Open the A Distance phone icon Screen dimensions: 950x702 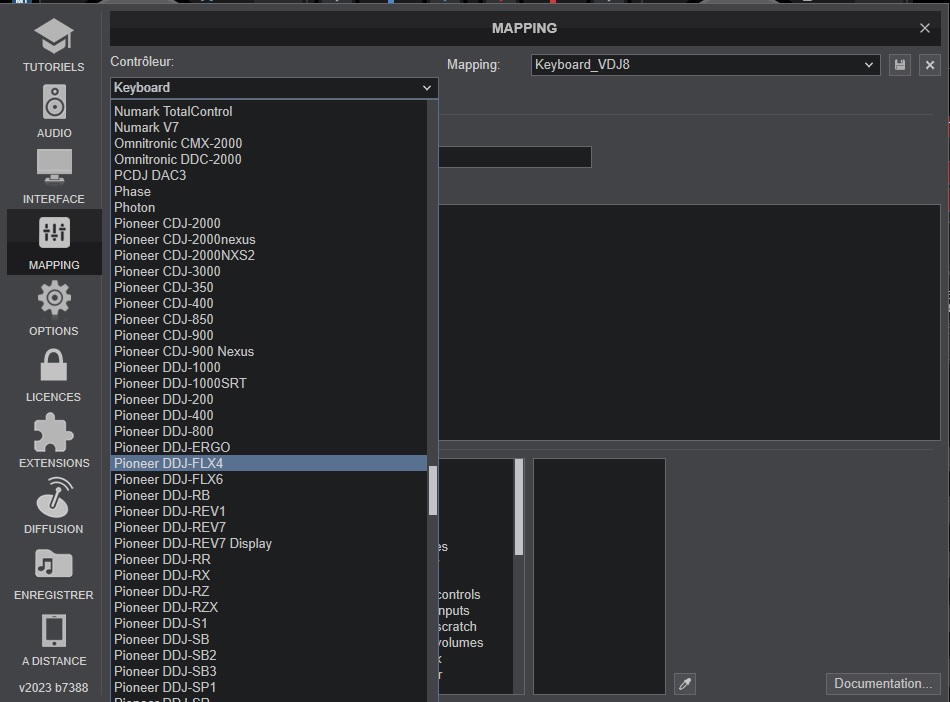[x=54, y=631]
